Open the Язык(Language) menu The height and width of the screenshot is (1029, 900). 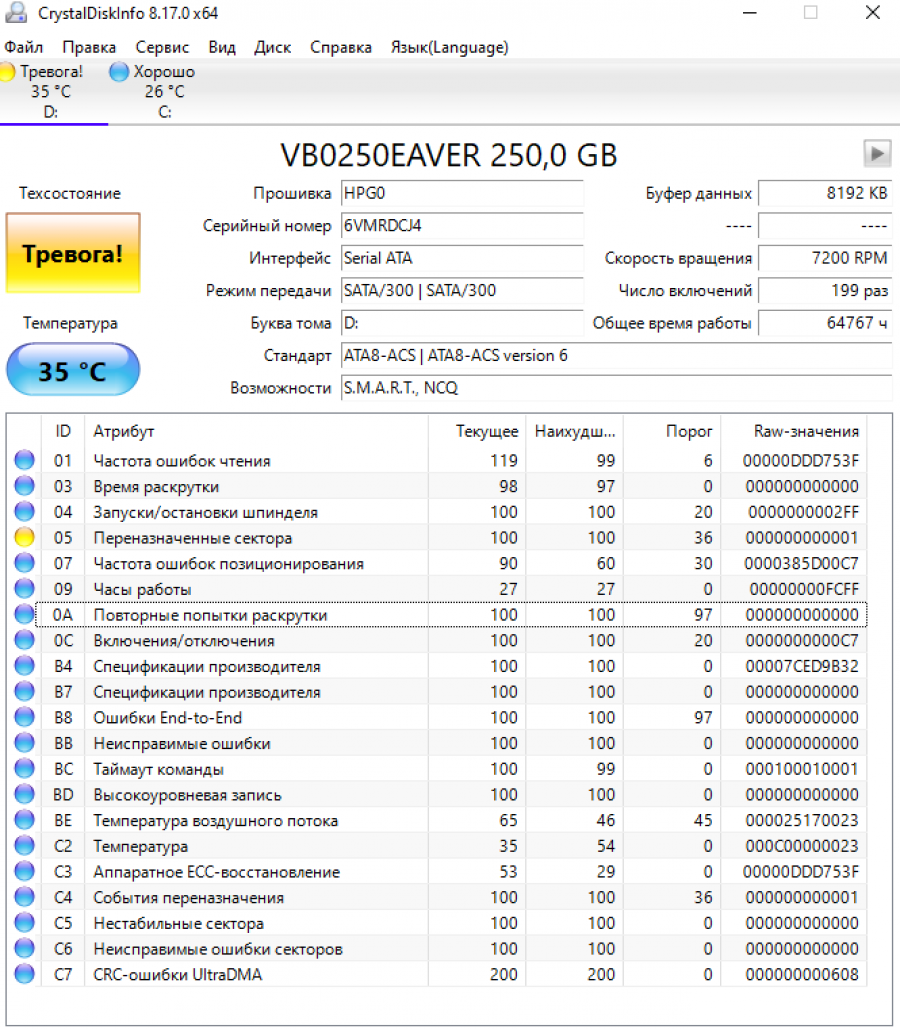click(449, 47)
